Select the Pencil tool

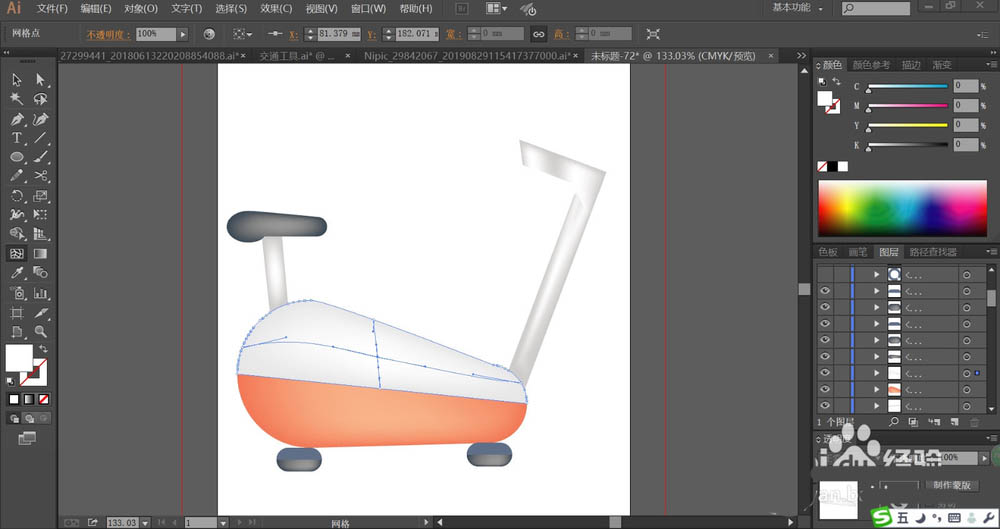[17, 176]
